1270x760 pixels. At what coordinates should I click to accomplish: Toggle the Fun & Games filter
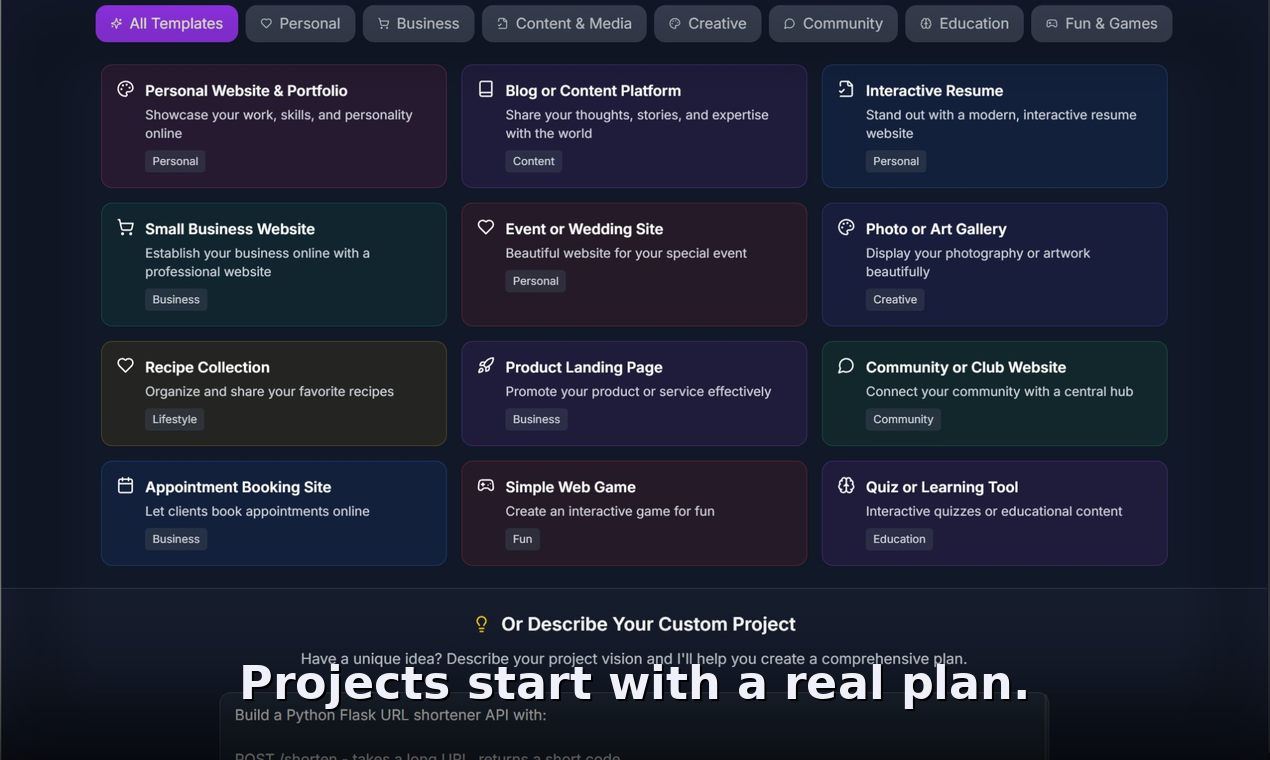(1101, 23)
